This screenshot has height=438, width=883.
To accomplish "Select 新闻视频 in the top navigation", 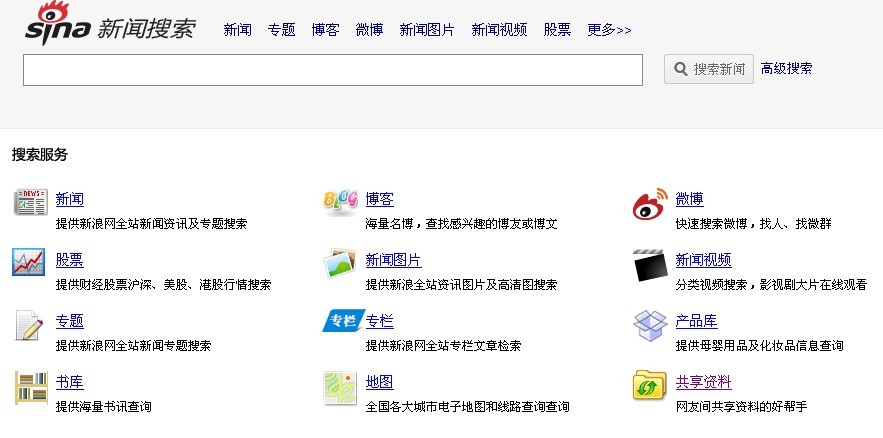I will coord(499,30).
